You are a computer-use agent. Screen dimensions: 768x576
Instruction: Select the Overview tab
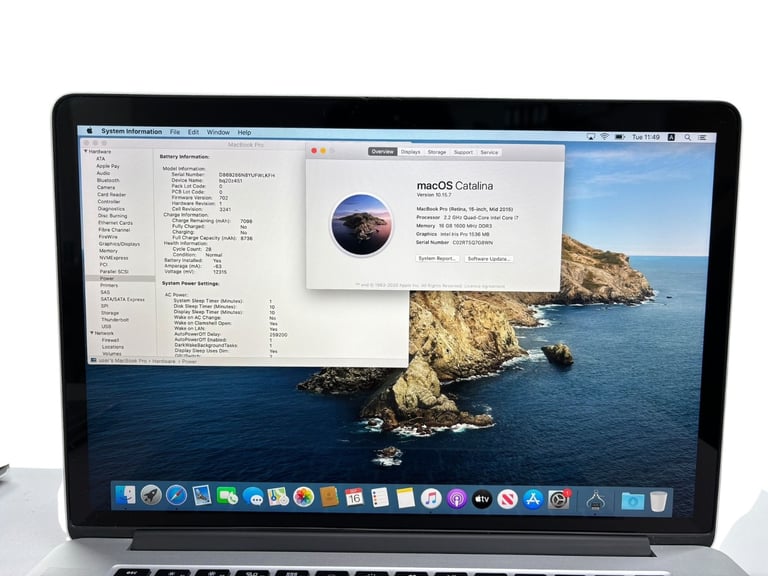click(383, 152)
